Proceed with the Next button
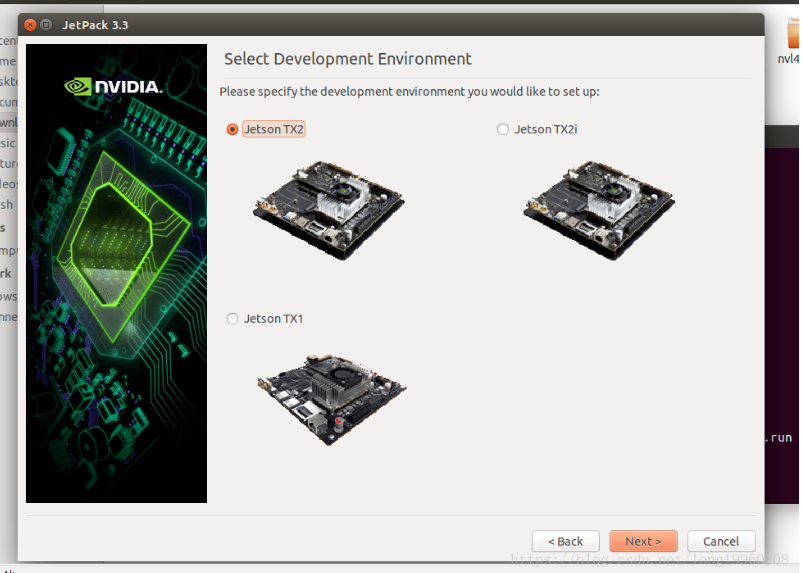The width and height of the screenshot is (802, 573). coord(643,541)
